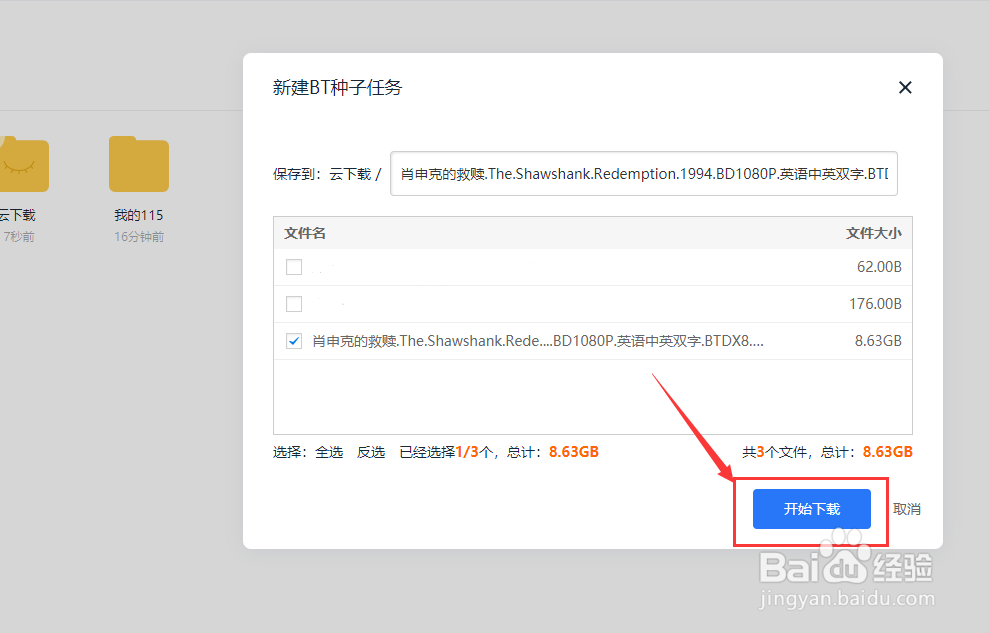Click the 文件大小 column header

point(873,232)
